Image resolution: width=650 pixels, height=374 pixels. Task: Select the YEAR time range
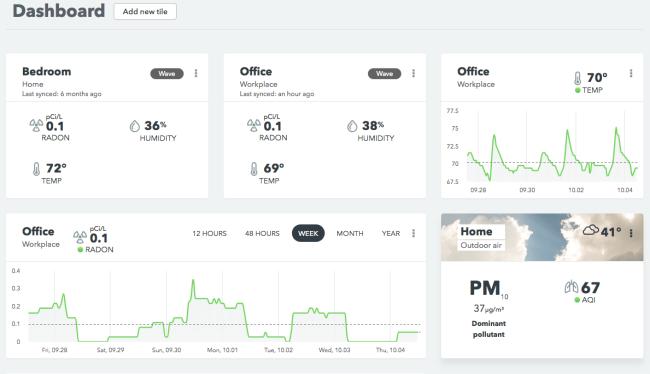pyautogui.click(x=391, y=233)
